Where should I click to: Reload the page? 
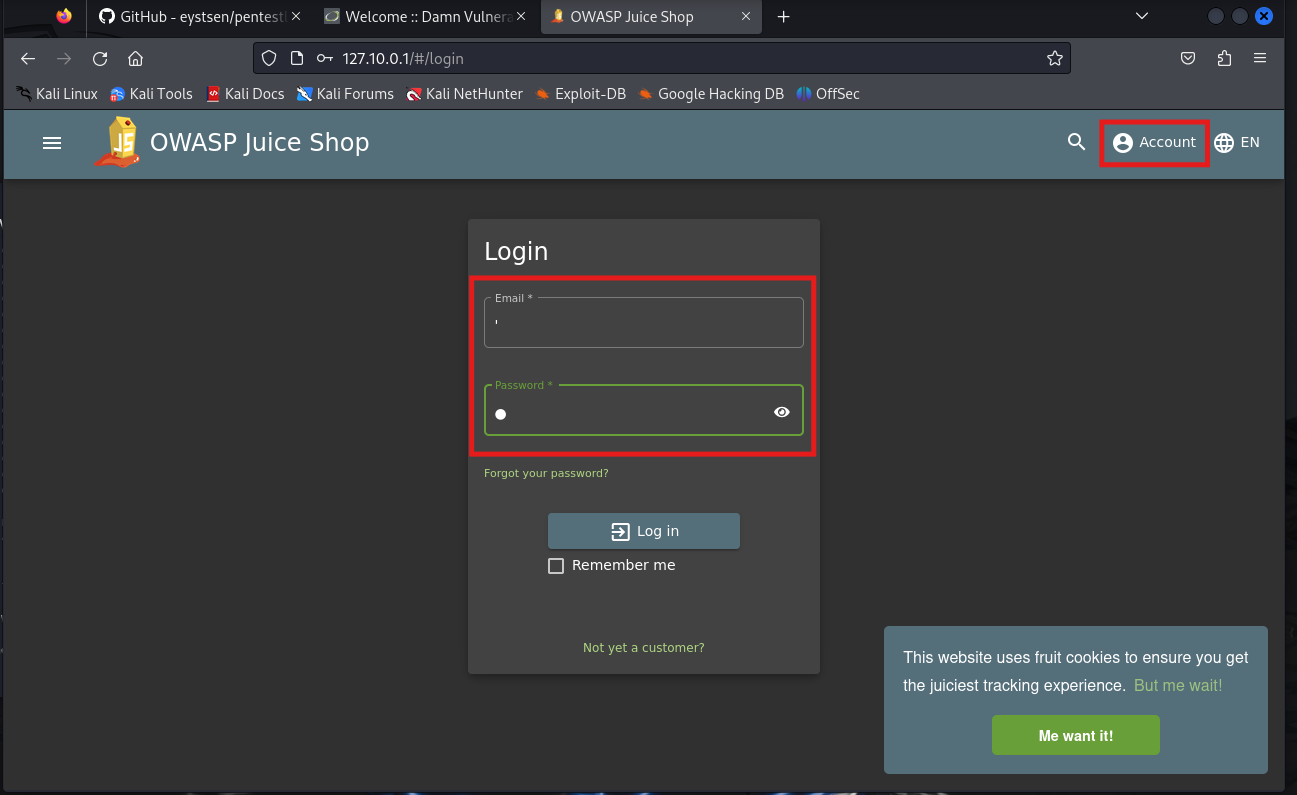coord(100,58)
